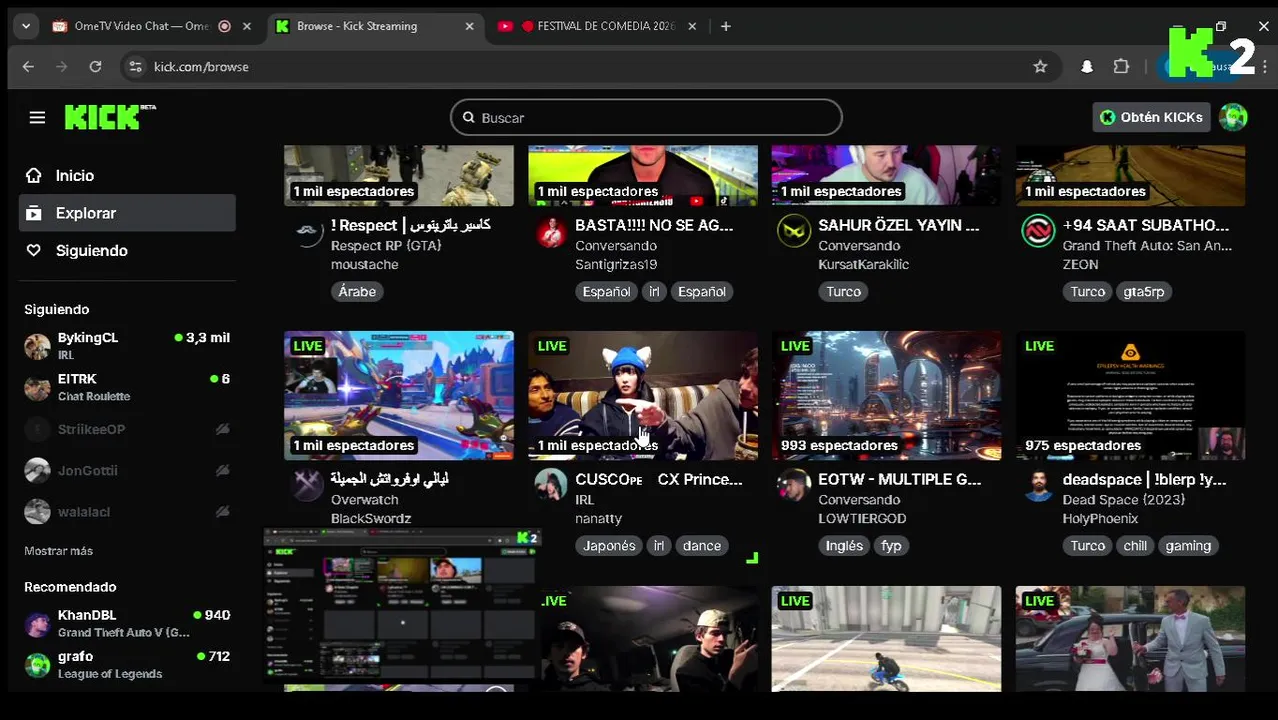Screen dimensions: 1278x720
Task: Open offline channel walalaci
Action: (127, 511)
